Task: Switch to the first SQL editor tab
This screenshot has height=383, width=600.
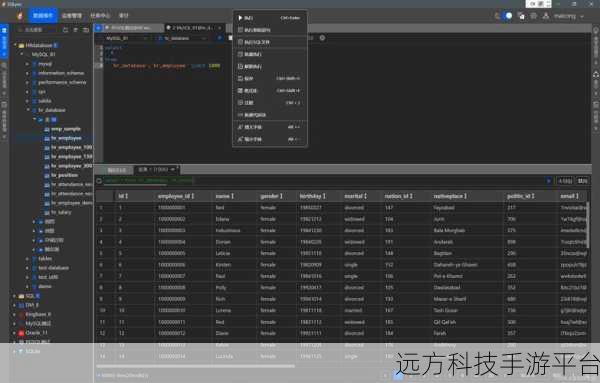Action: point(133,28)
